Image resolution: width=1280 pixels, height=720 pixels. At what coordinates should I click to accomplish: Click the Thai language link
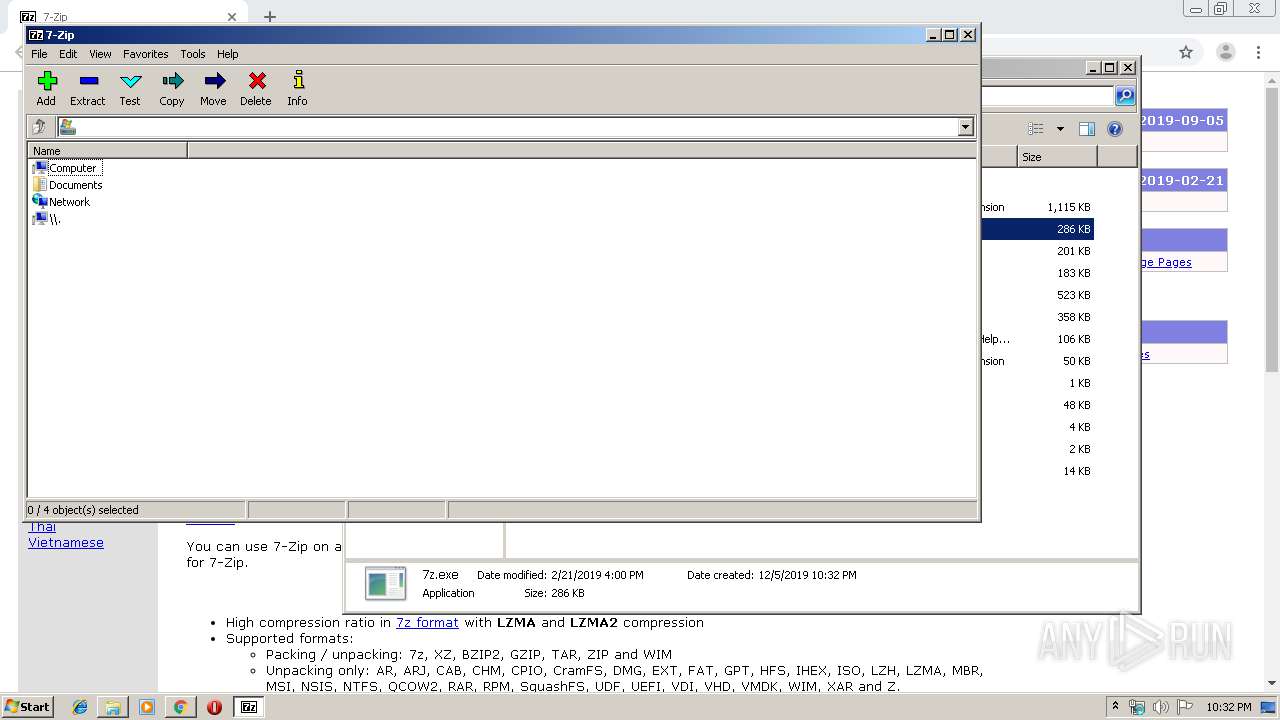(42, 527)
